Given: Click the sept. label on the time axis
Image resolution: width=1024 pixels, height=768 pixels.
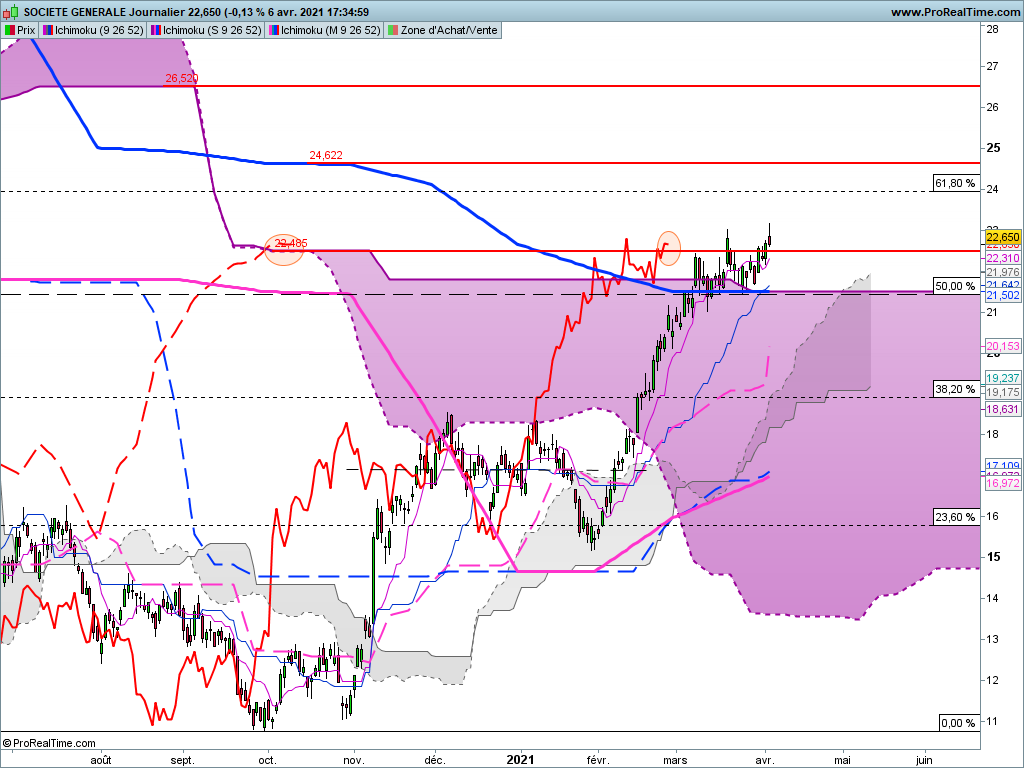Looking at the screenshot, I should pos(183,760).
